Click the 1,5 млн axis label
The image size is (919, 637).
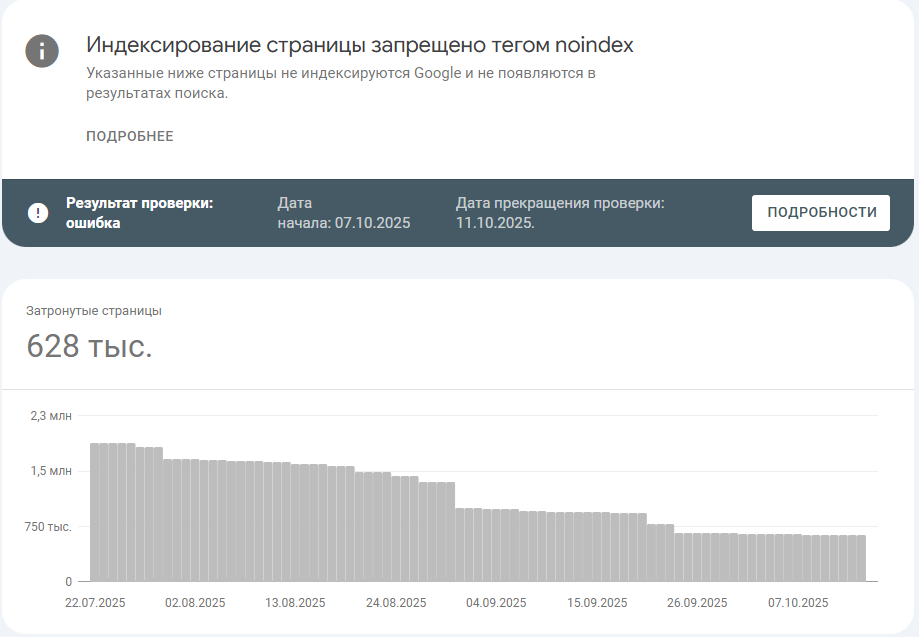click(x=51, y=471)
